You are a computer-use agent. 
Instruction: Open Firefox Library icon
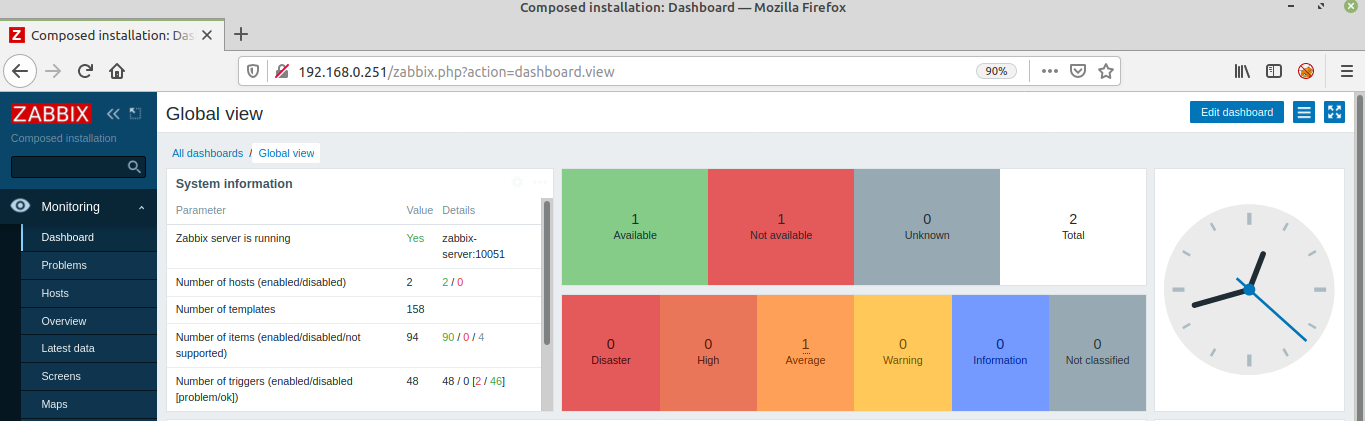point(1242,71)
